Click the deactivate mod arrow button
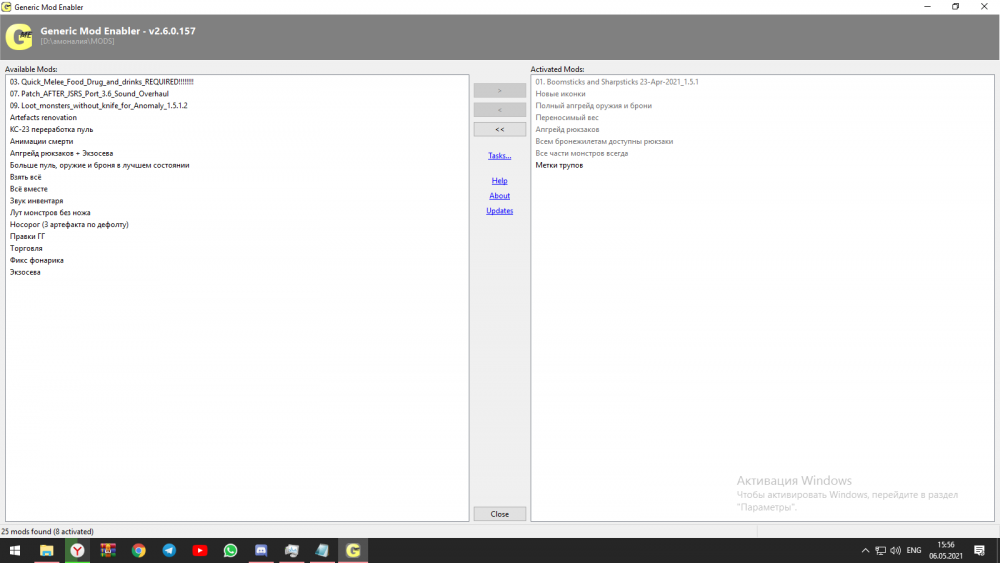Screen dimensions: 1000x563 coord(499,110)
